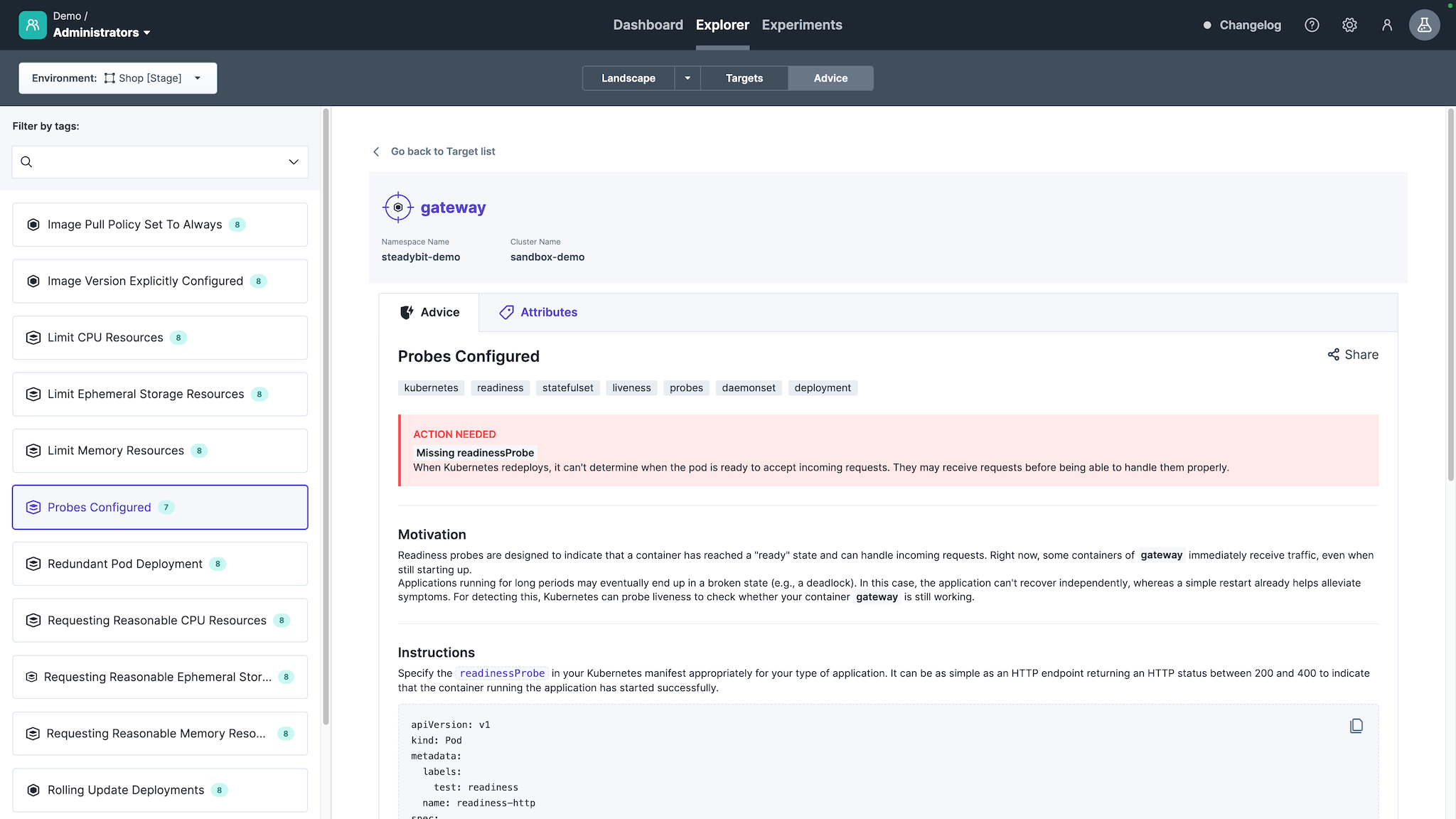The height and width of the screenshot is (819, 1456).
Task: Click the Rolling Update Deployments sidebar icon
Action: (33, 790)
